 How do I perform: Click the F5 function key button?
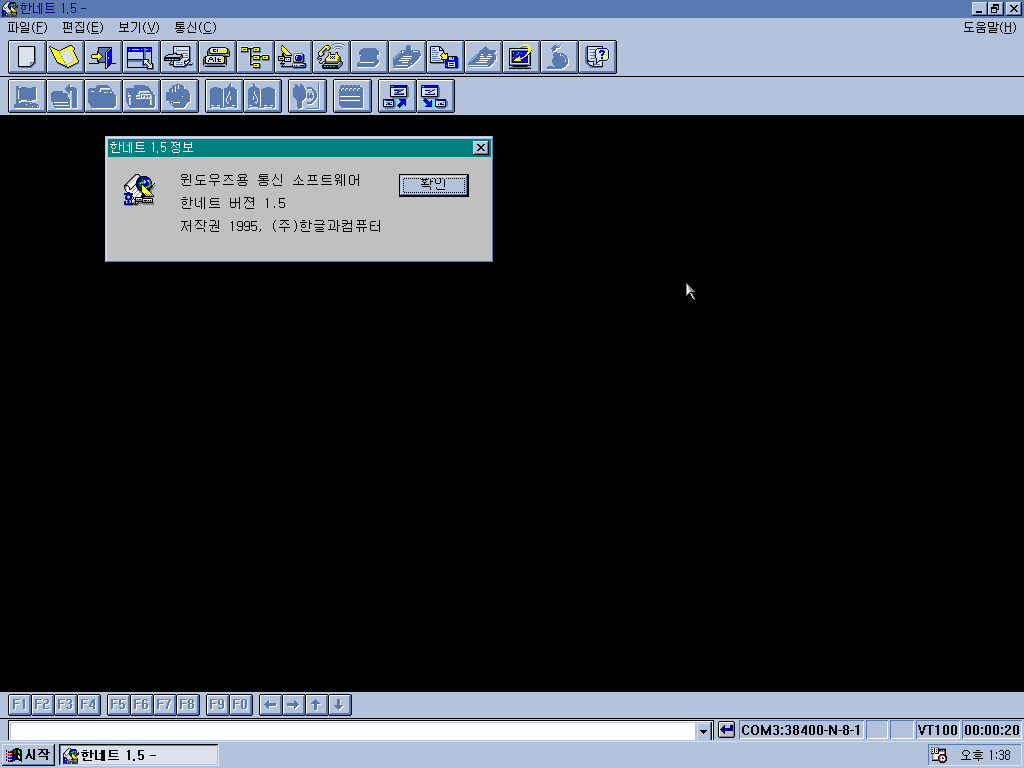click(x=118, y=705)
